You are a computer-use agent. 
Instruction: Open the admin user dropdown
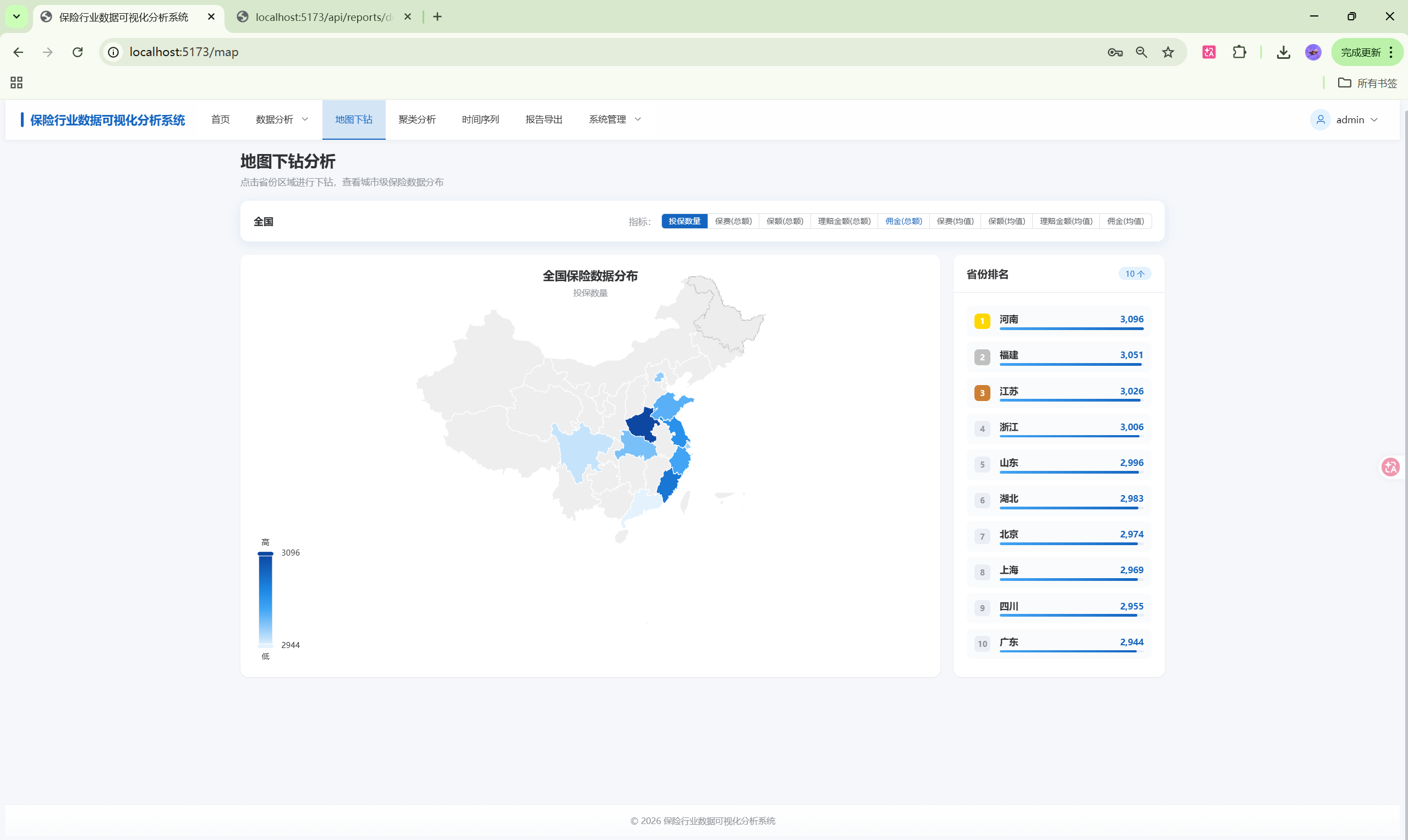pyautogui.click(x=1345, y=119)
